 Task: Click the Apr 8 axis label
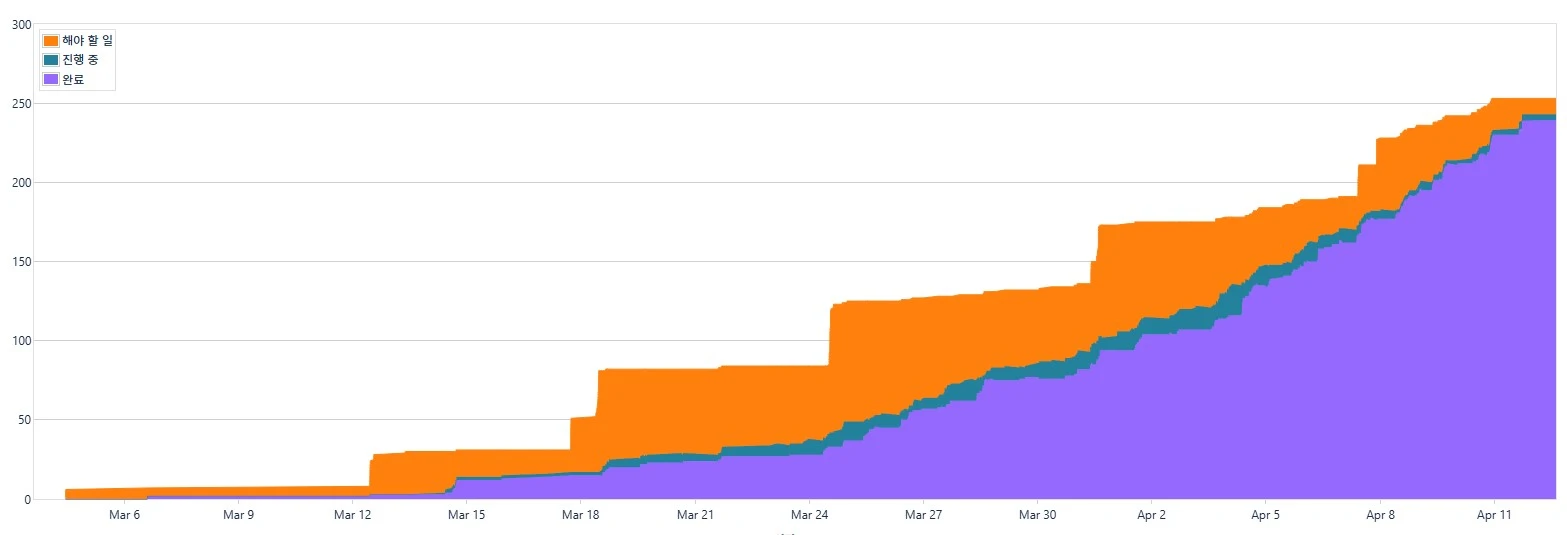point(1379,515)
